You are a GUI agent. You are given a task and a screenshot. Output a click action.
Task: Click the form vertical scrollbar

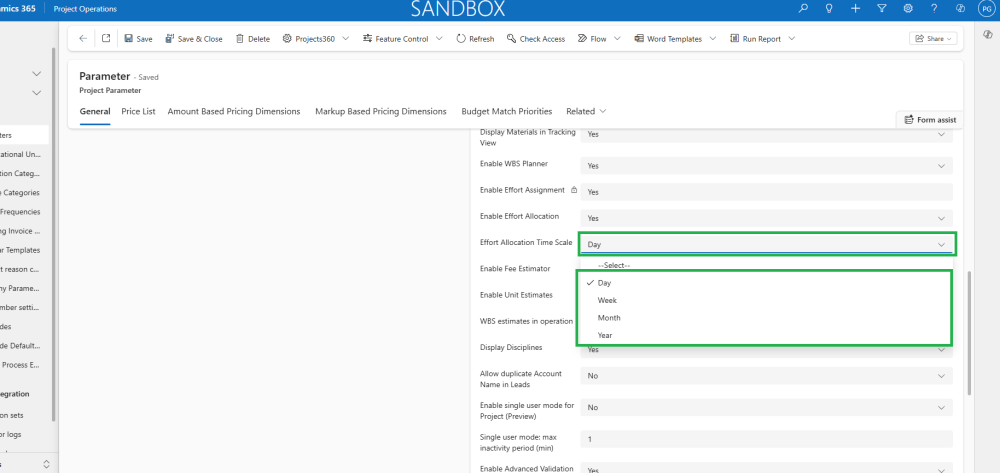(x=969, y=333)
